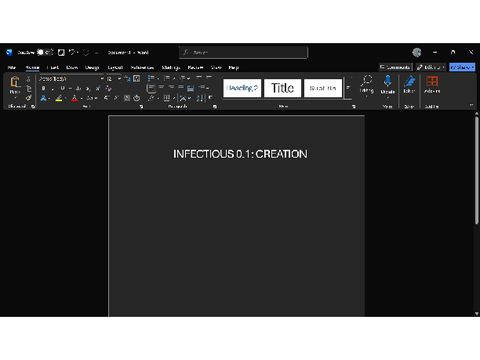Switch to the Mailings tab
Screen dimensions: 480x360
171,67
